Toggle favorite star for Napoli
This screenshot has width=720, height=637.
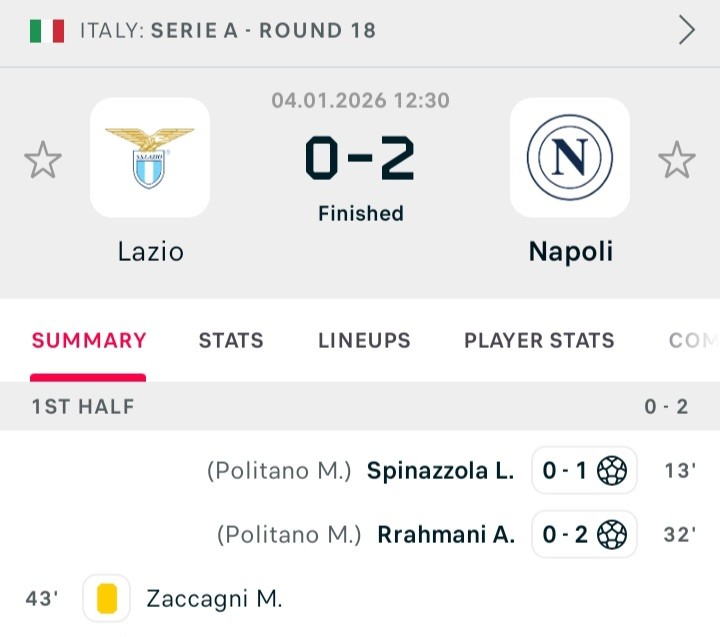tap(677, 160)
